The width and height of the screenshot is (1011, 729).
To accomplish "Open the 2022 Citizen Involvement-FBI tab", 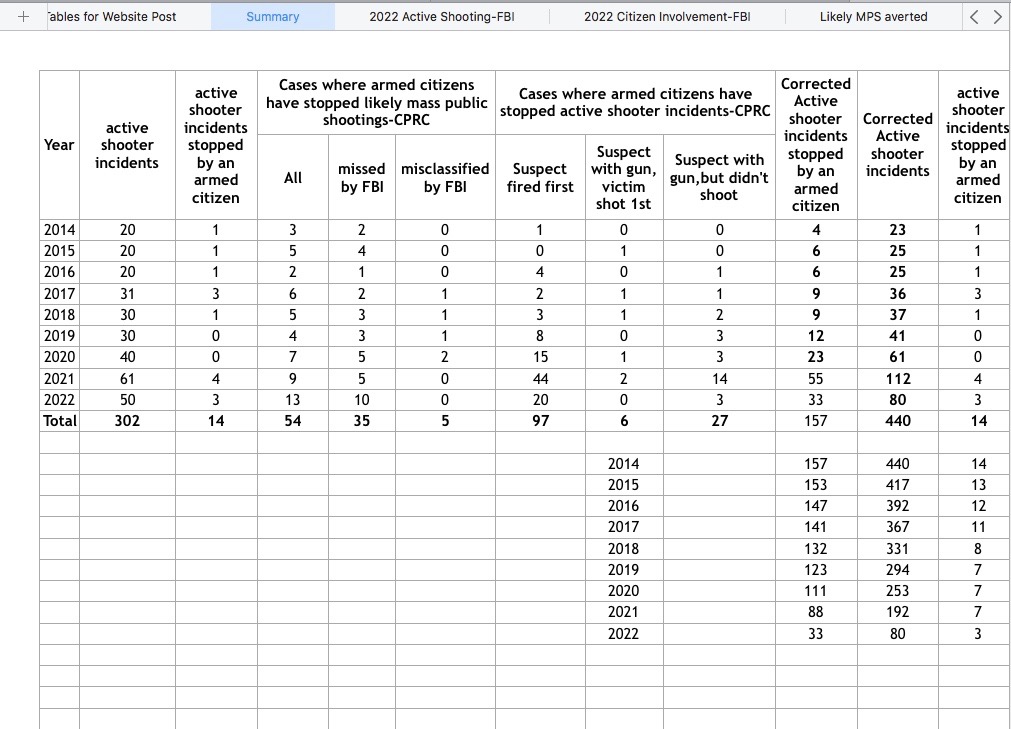I will 667,17.
